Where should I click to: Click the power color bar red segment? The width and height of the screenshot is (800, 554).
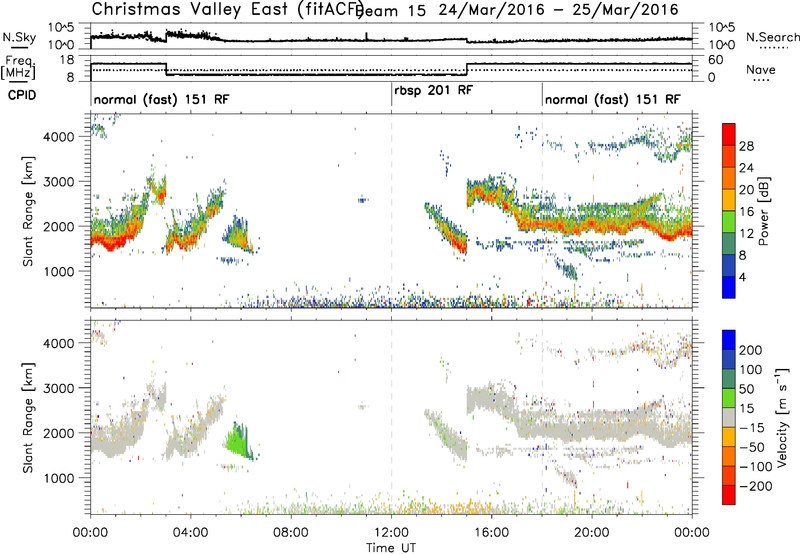729,135
